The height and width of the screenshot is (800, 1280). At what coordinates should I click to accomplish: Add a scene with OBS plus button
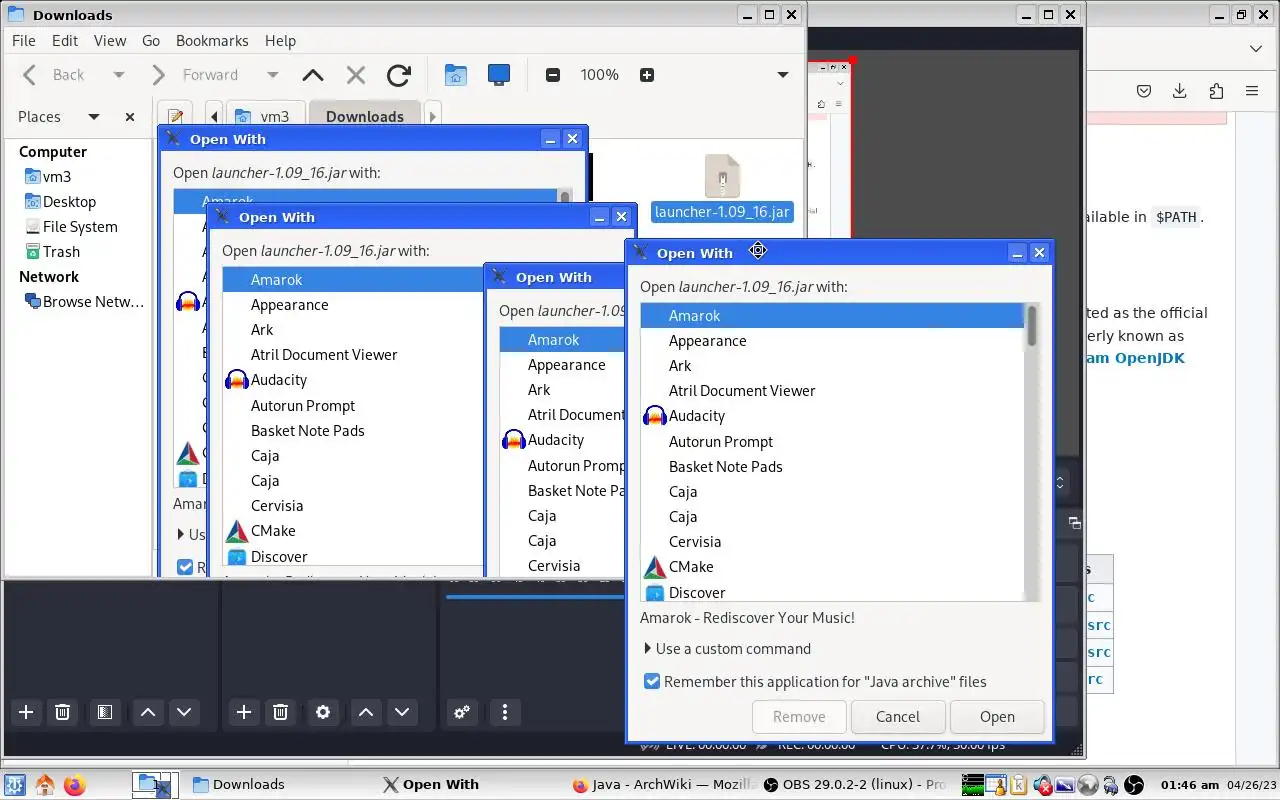click(x=26, y=712)
